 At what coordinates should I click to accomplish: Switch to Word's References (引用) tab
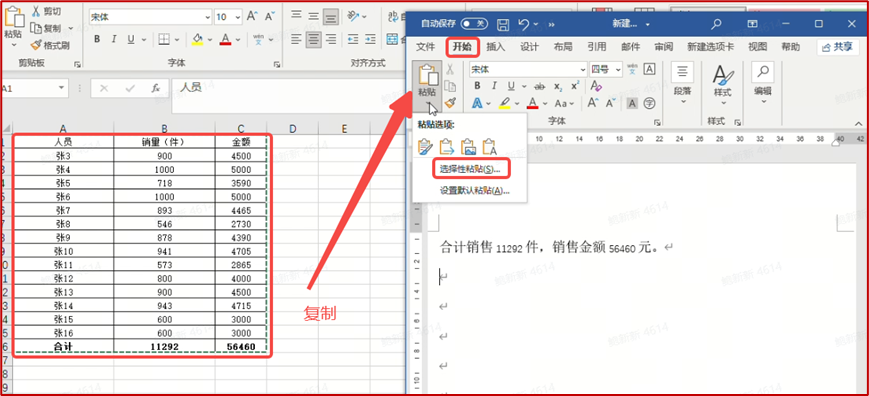click(597, 47)
